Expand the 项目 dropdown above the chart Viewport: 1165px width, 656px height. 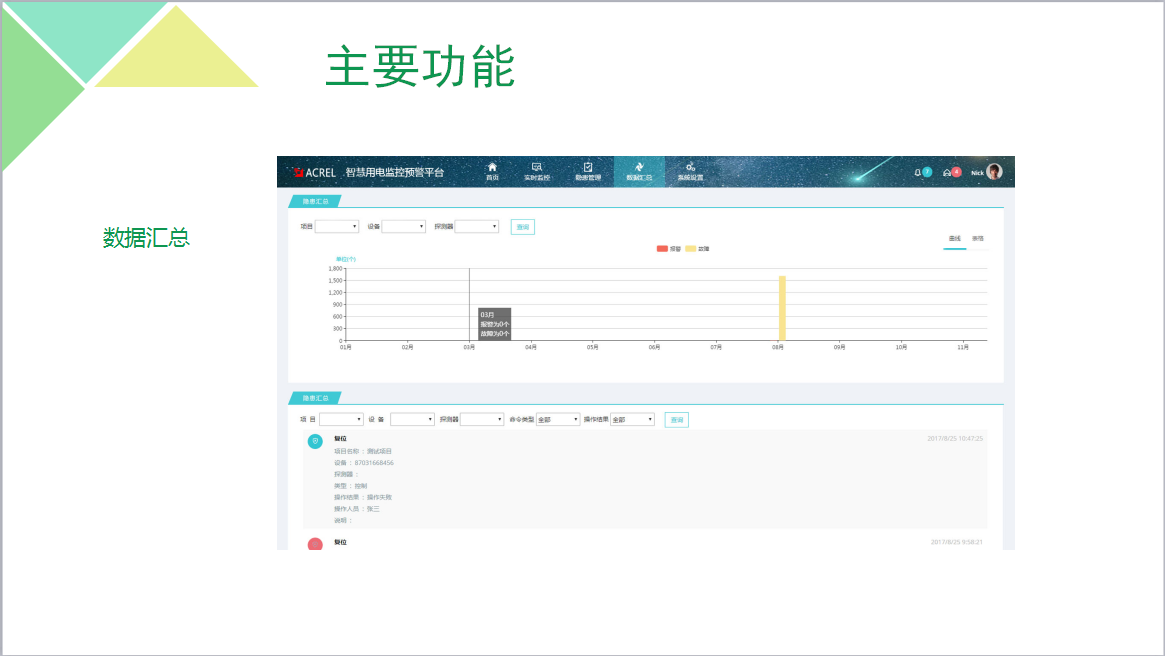[x=336, y=227]
